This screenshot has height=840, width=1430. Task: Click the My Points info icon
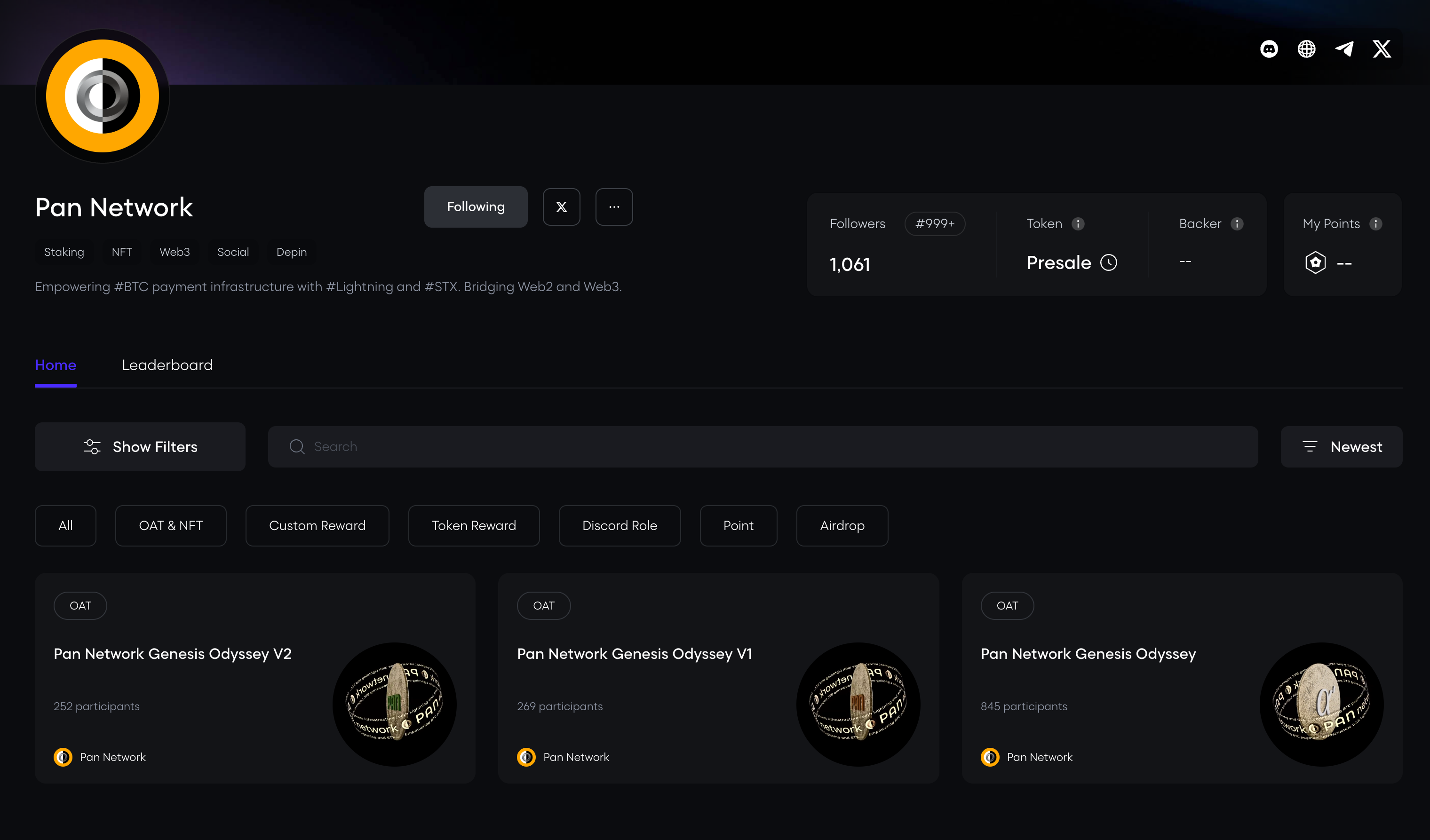coord(1375,224)
